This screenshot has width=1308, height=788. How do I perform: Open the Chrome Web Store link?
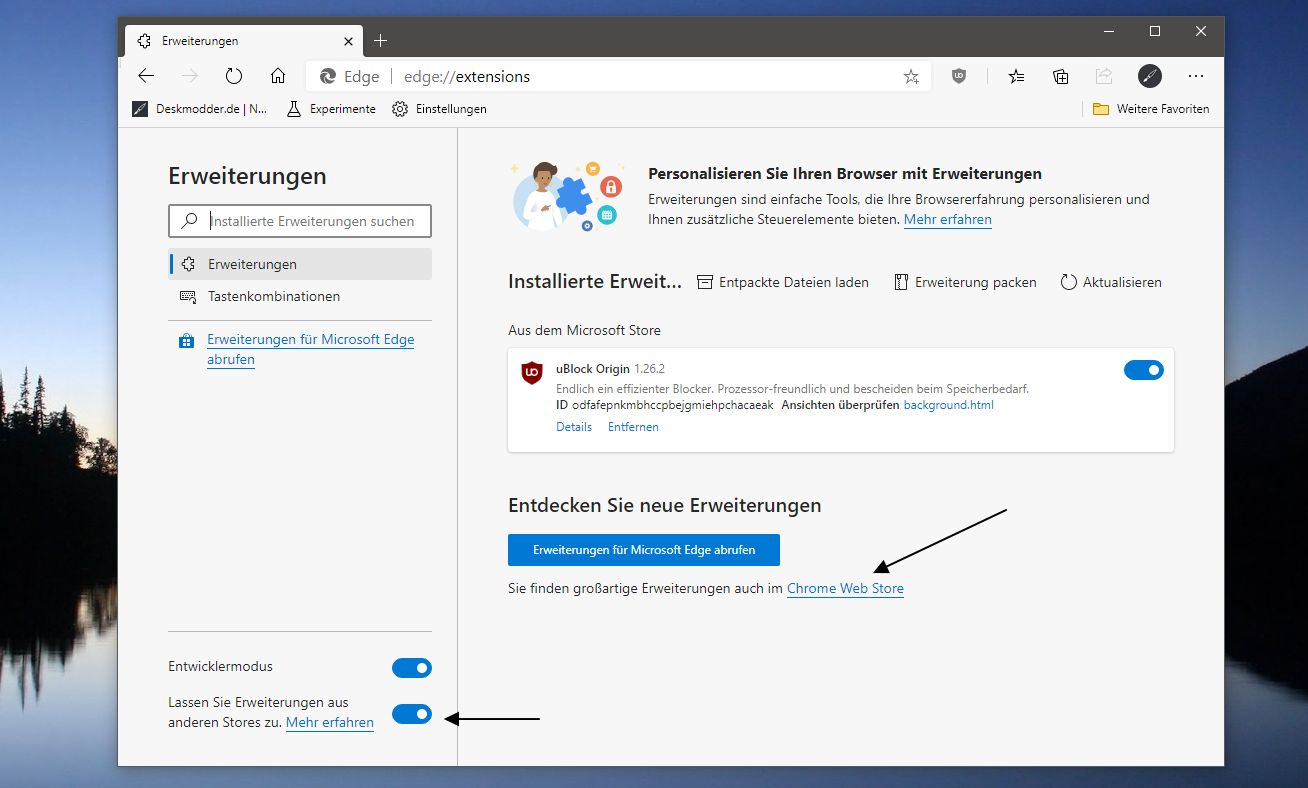845,588
